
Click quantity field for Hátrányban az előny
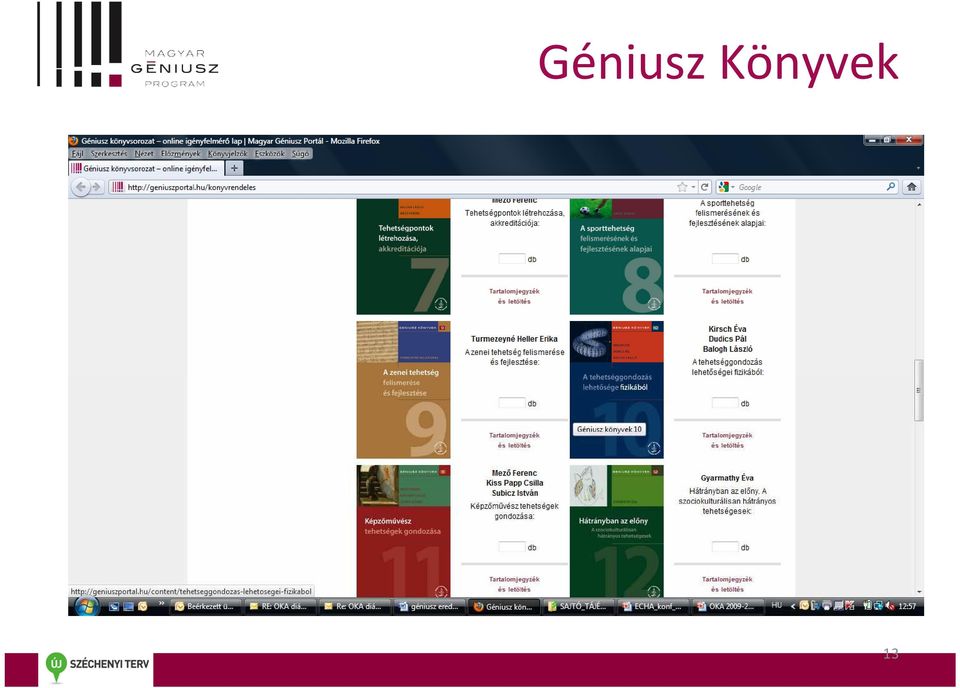(725, 547)
